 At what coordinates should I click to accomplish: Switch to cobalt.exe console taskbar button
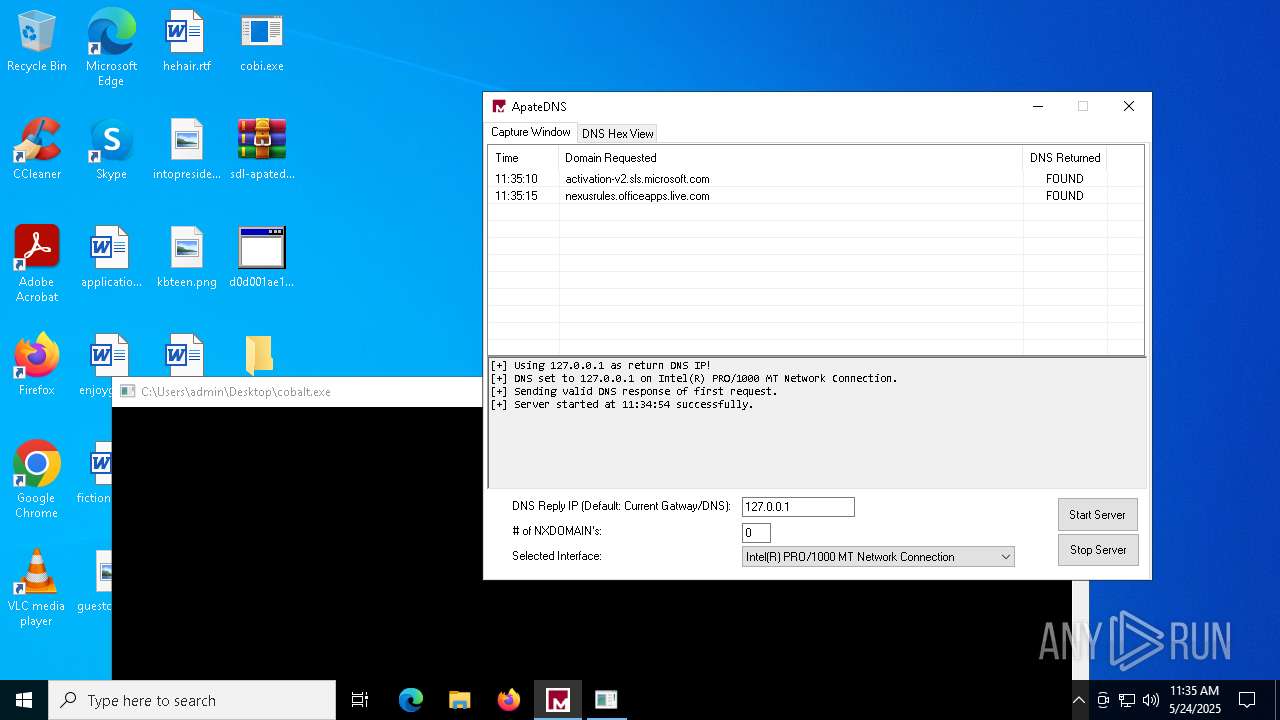coord(606,700)
